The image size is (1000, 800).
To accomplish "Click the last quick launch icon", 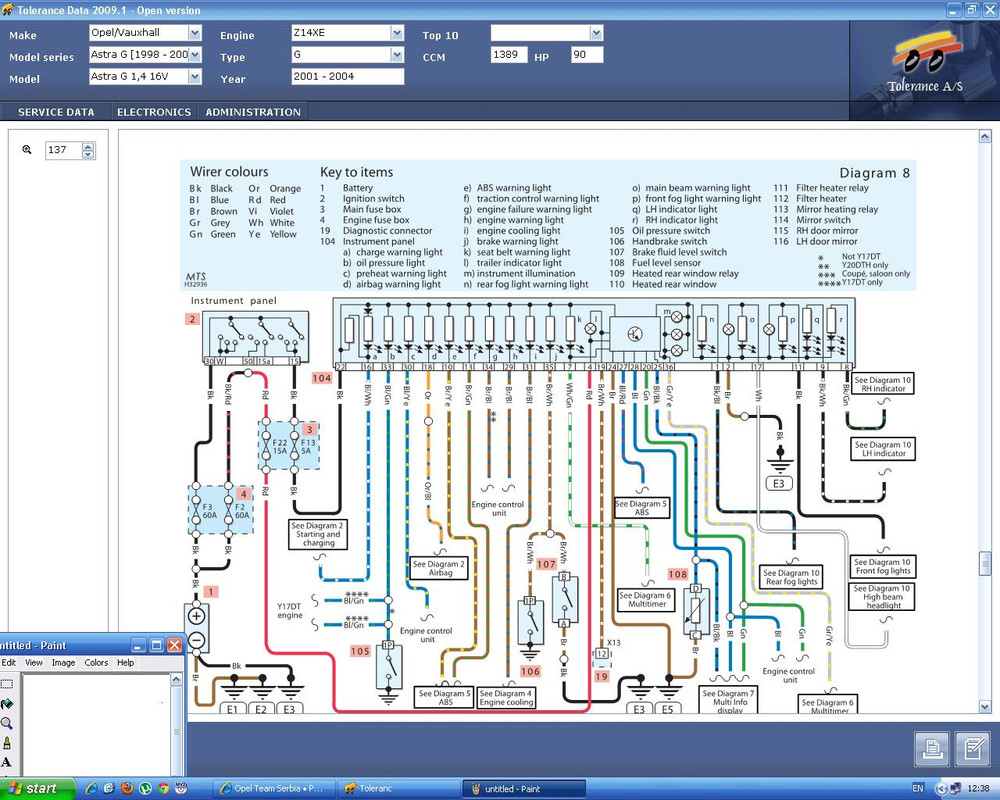I will click(x=180, y=789).
